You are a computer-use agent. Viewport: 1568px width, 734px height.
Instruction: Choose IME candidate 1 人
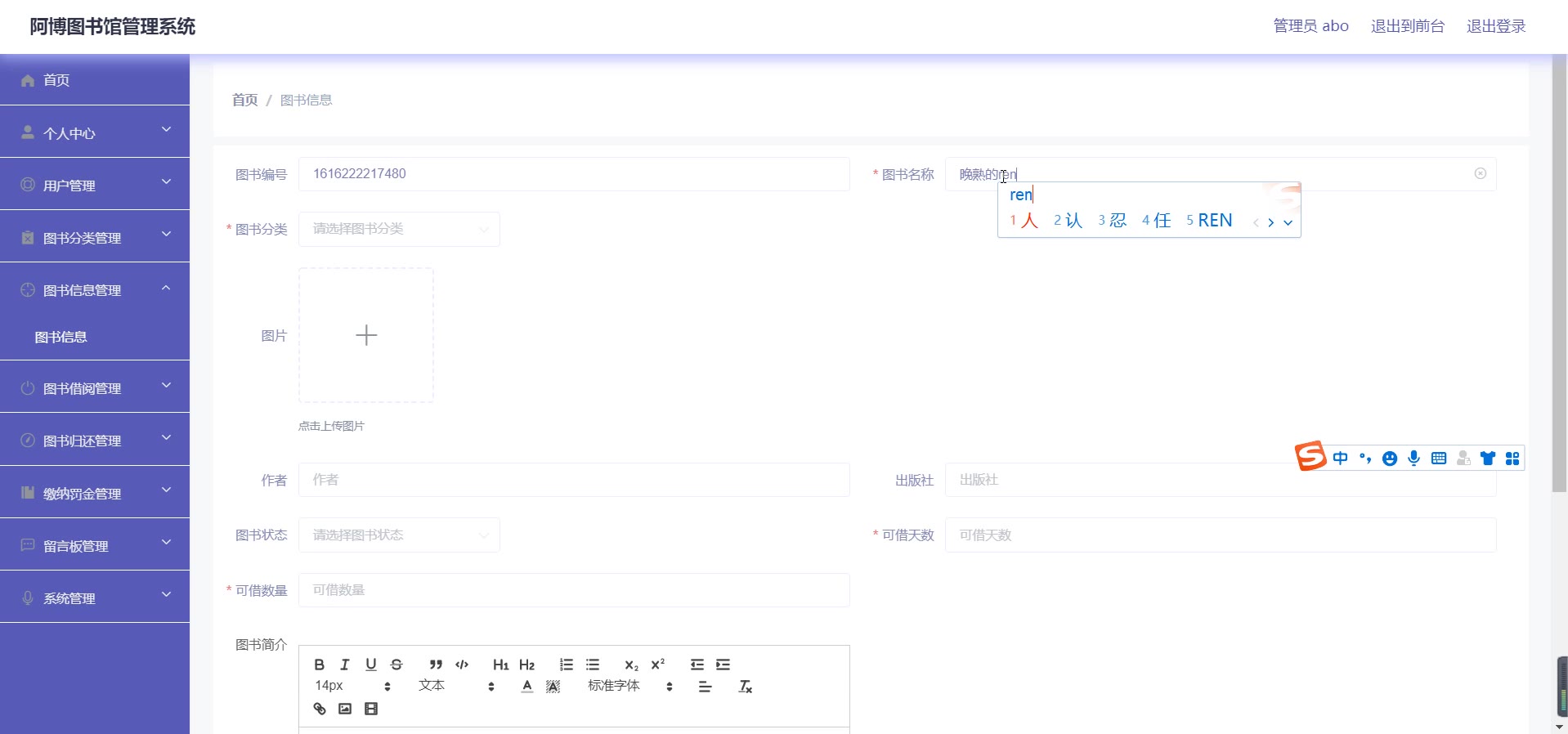point(1024,221)
